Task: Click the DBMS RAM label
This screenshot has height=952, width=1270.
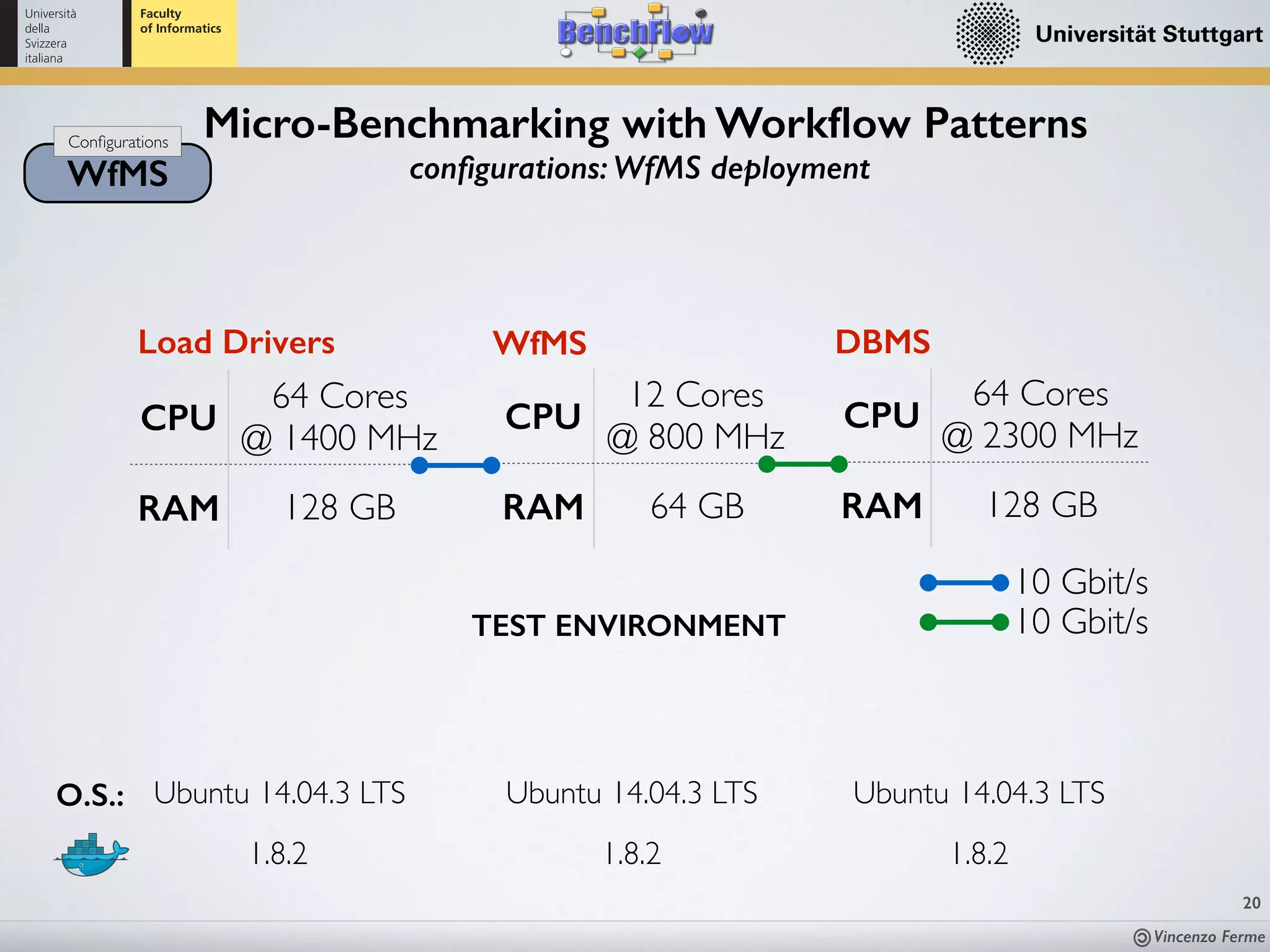Action: [x=882, y=506]
